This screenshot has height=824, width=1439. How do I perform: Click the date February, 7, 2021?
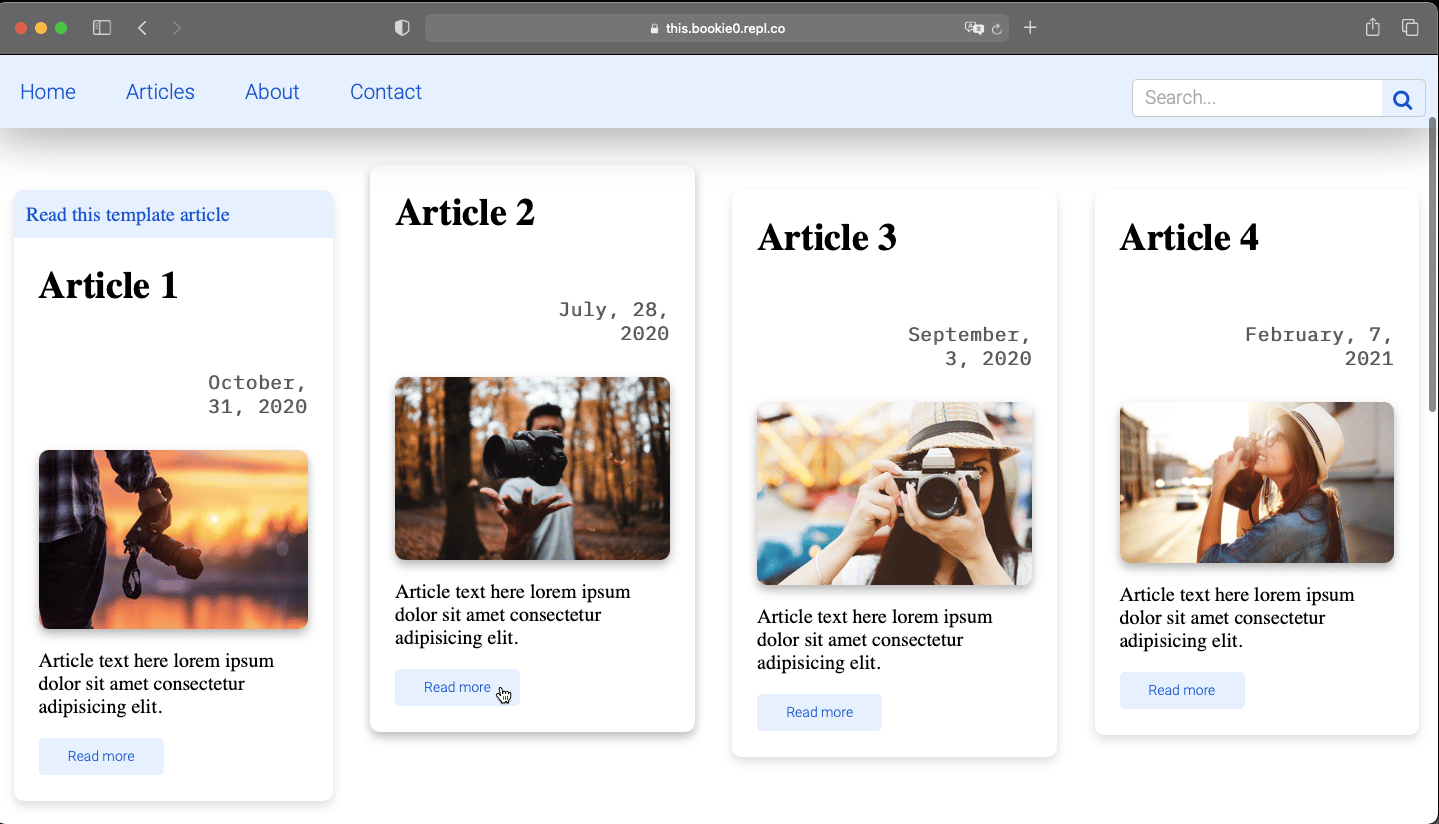click(1319, 347)
